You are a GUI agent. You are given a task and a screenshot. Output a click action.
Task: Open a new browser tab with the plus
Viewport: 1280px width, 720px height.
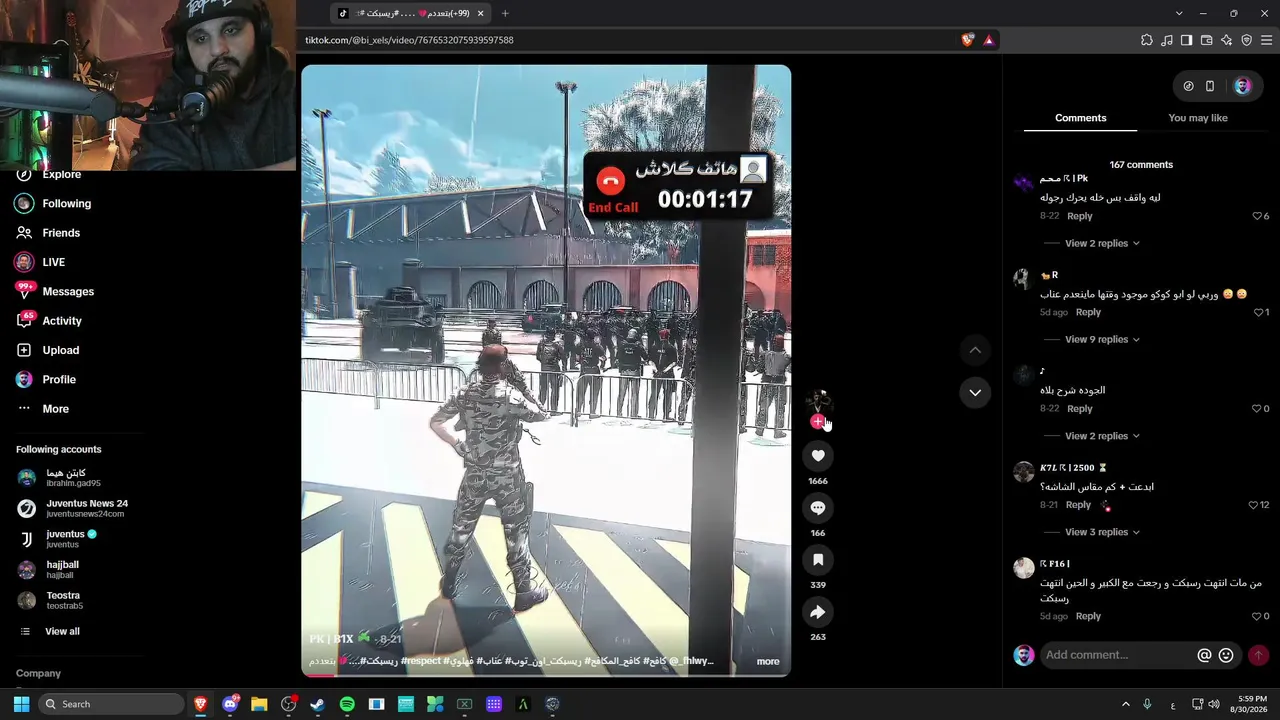(x=505, y=13)
